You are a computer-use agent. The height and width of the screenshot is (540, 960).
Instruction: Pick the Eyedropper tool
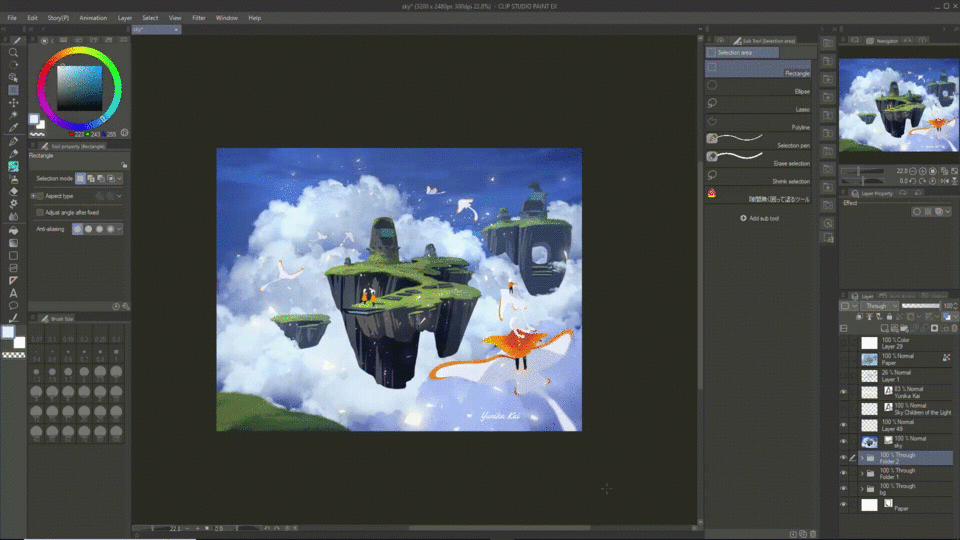pyautogui.click(x=13, y=128)
